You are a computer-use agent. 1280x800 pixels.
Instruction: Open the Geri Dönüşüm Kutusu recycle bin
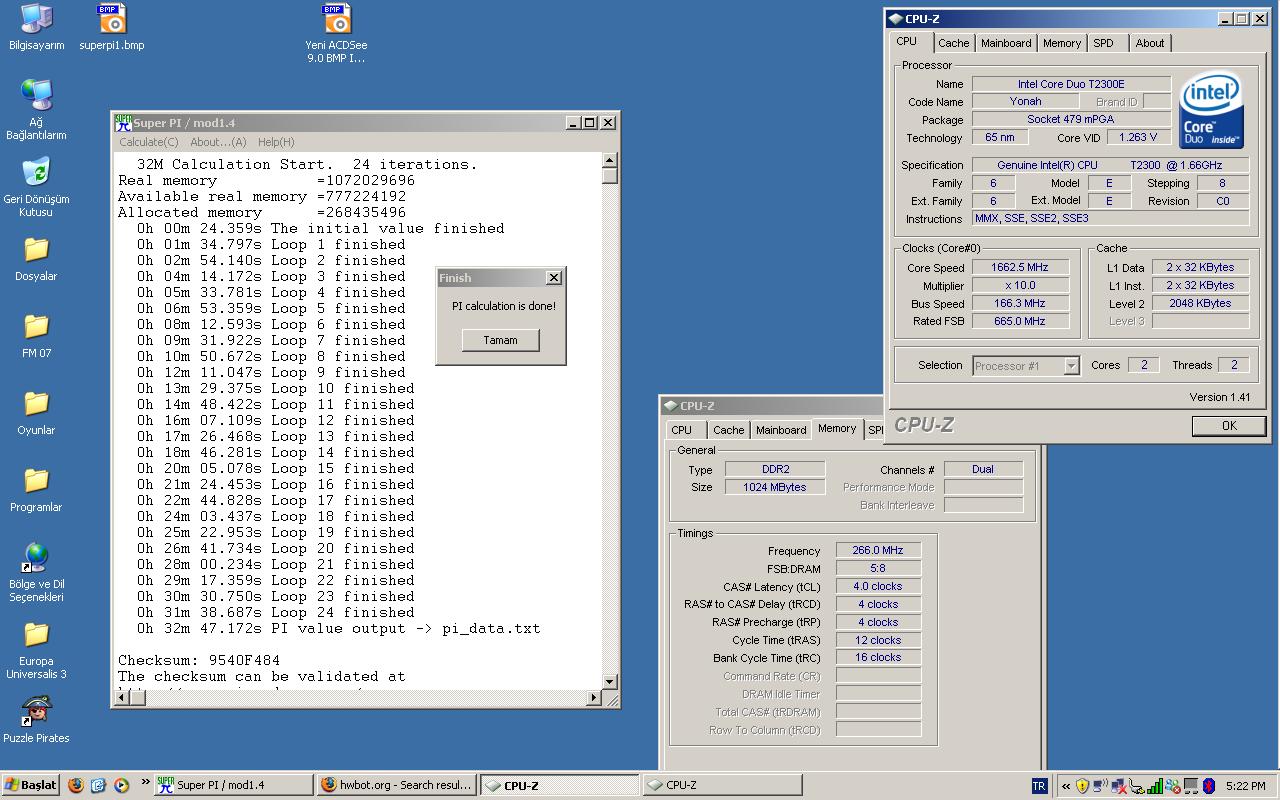tap(36, 187)
